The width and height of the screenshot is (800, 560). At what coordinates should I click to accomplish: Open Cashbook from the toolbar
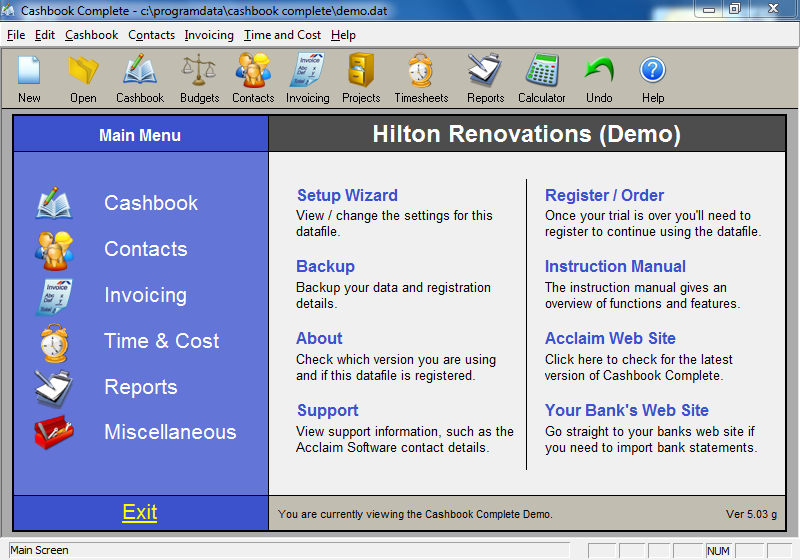[x=140, y=71]
